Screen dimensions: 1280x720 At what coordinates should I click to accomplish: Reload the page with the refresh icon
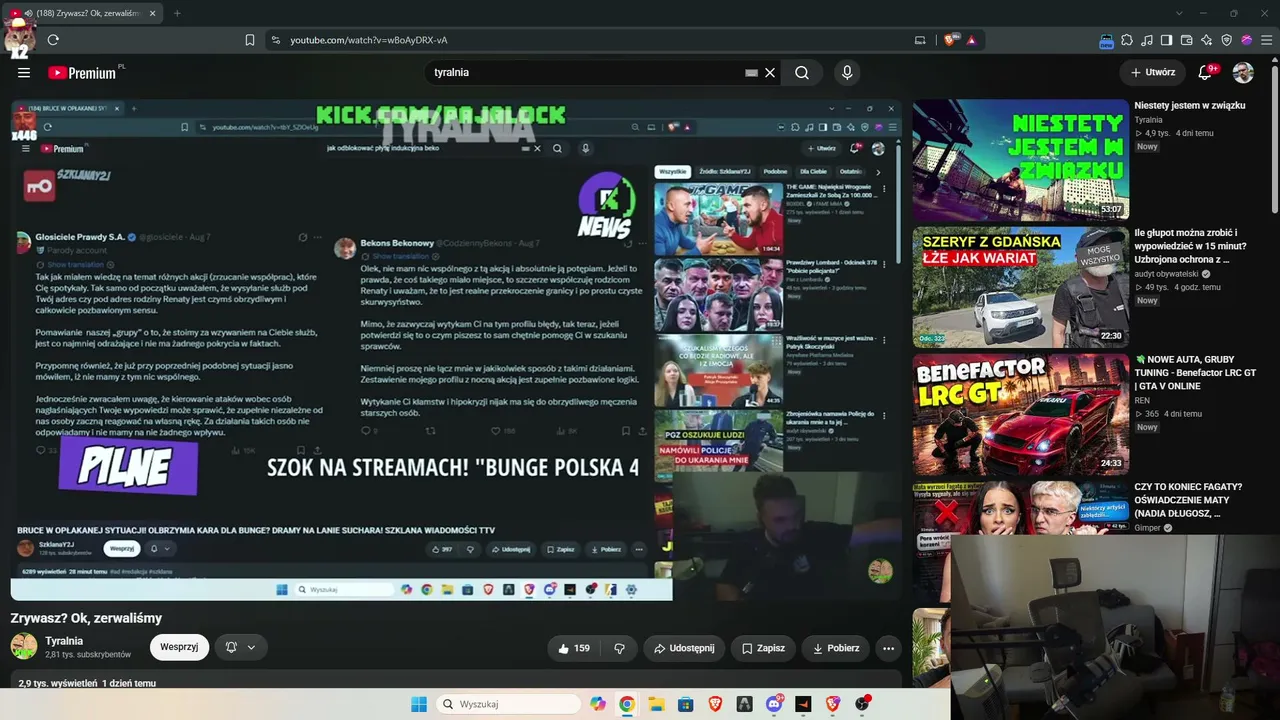(53, 40)
